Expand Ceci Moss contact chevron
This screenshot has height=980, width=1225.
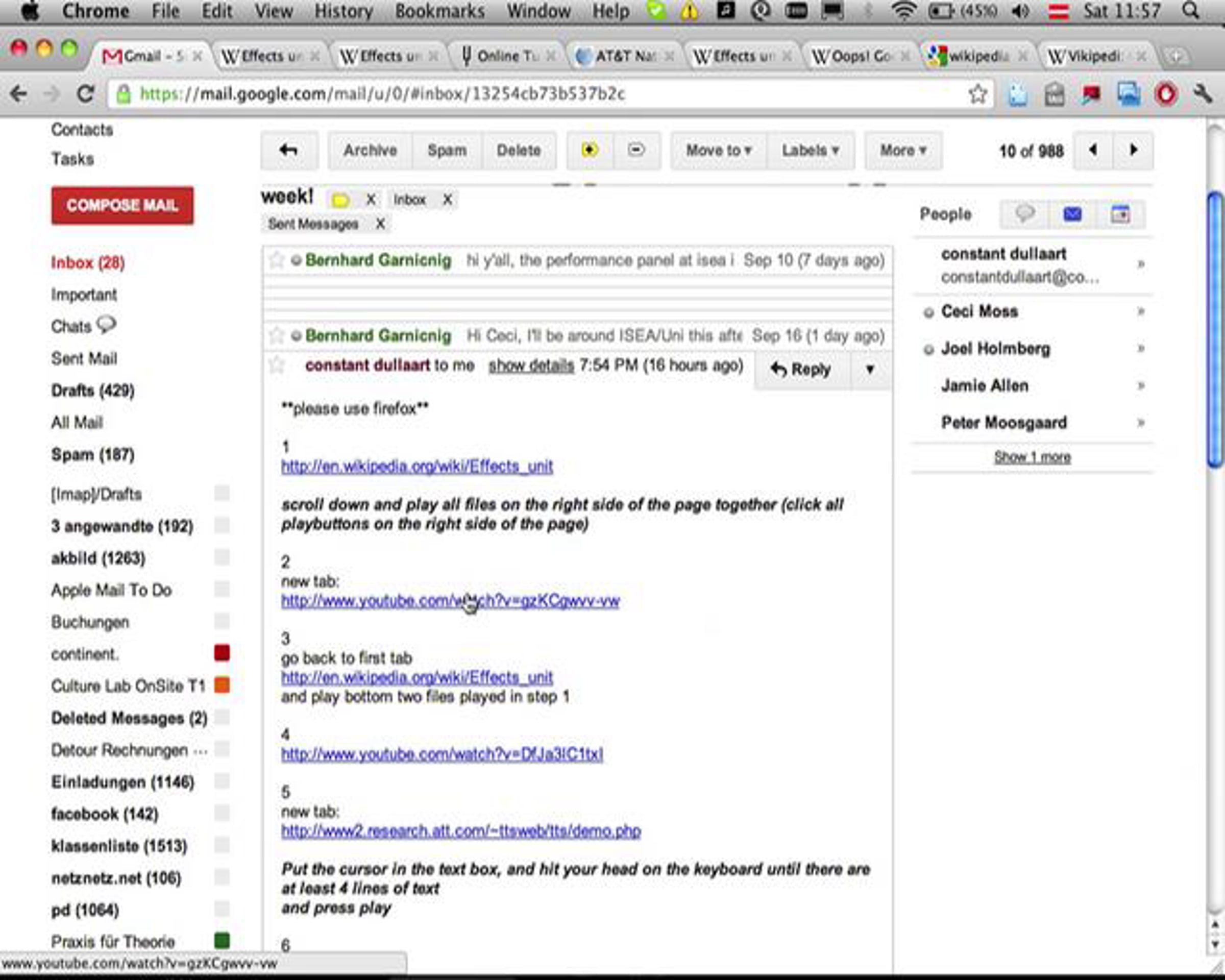click(x=1140, y=311)
